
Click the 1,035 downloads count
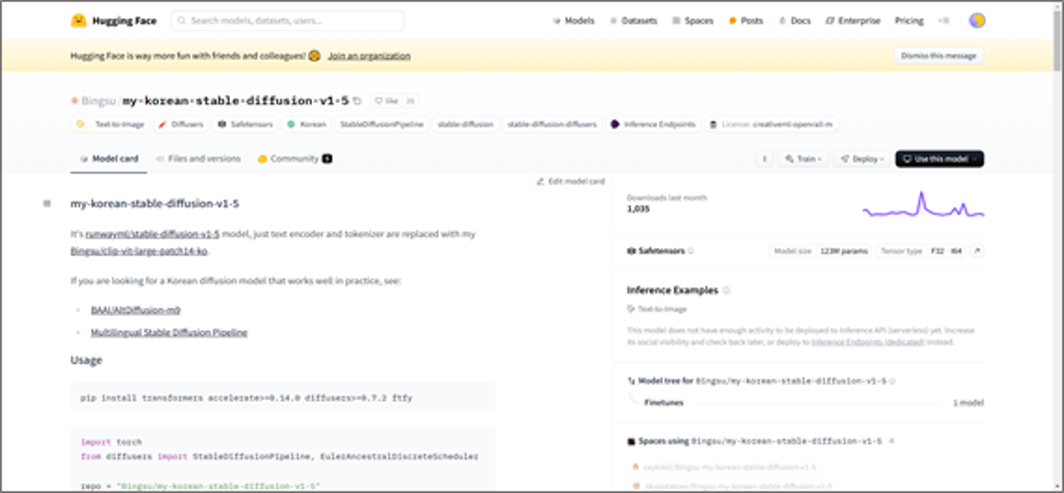coord(639,210)
